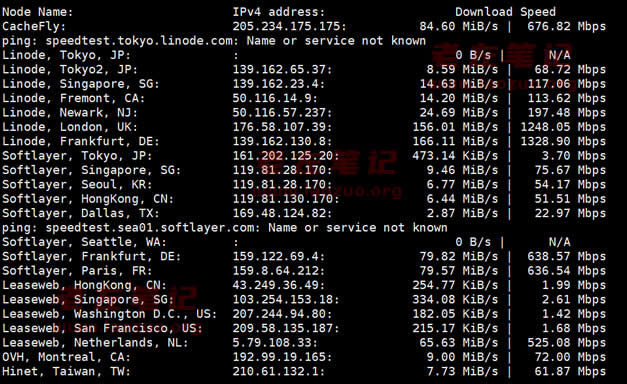This screenshot has height=384, width=627.
Task: Select the Hinet, Taiwan, TW entry
Action: [66, 372]
